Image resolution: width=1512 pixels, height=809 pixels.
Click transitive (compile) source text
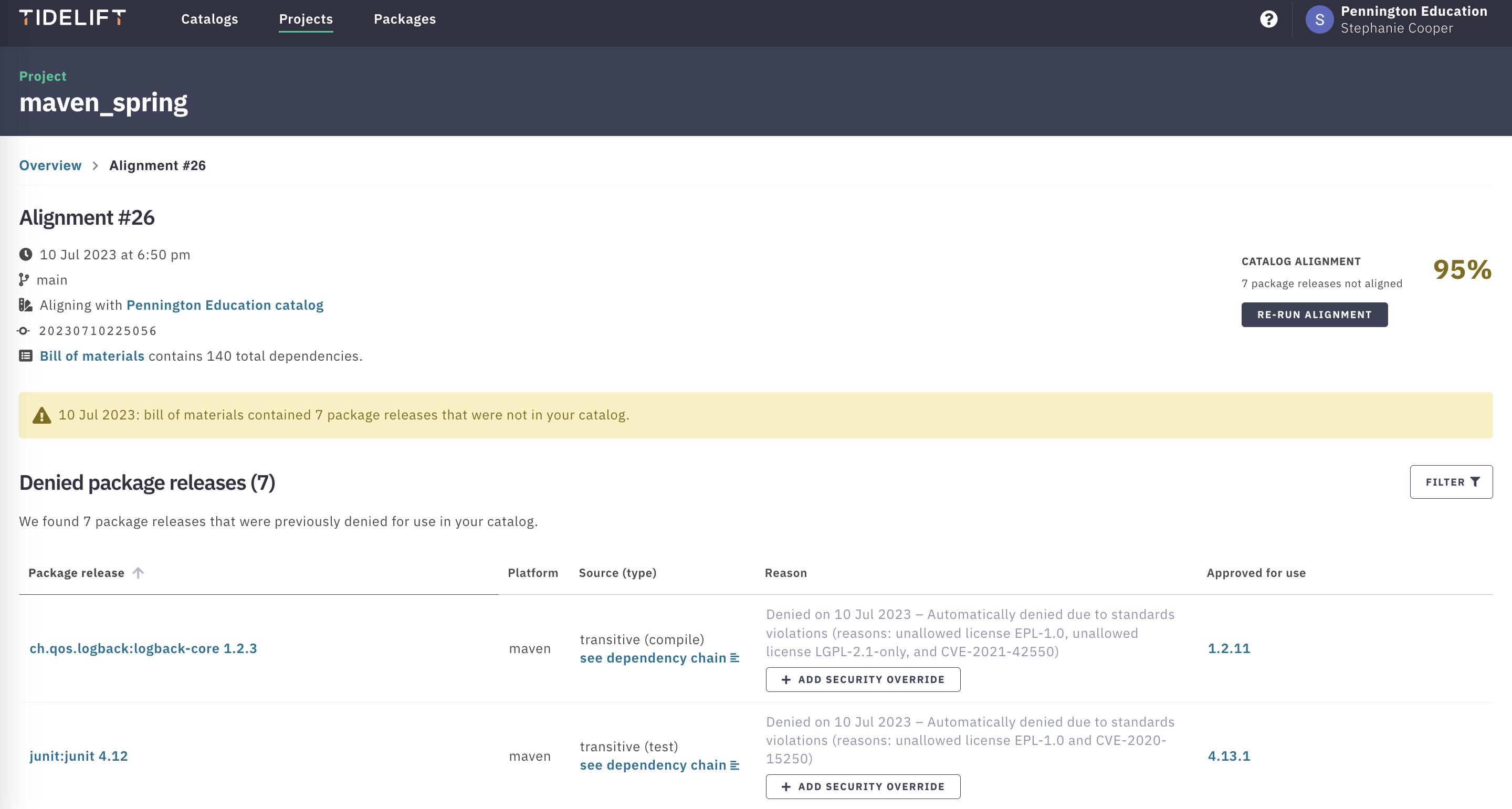tap(642, 639)
